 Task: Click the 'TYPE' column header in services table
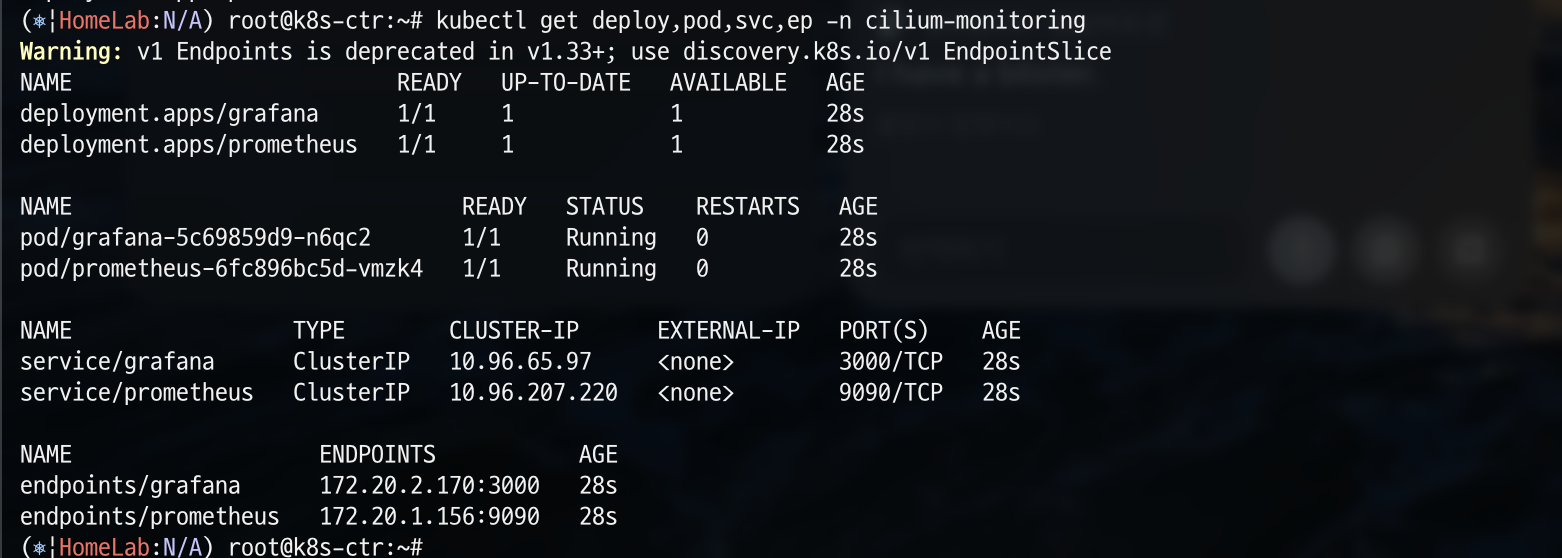pyautogui.click(x=319, y=330)
